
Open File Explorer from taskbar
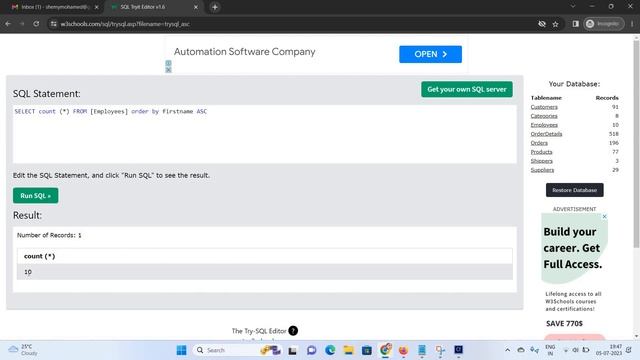pyautogui.click(x=348, y=350)
